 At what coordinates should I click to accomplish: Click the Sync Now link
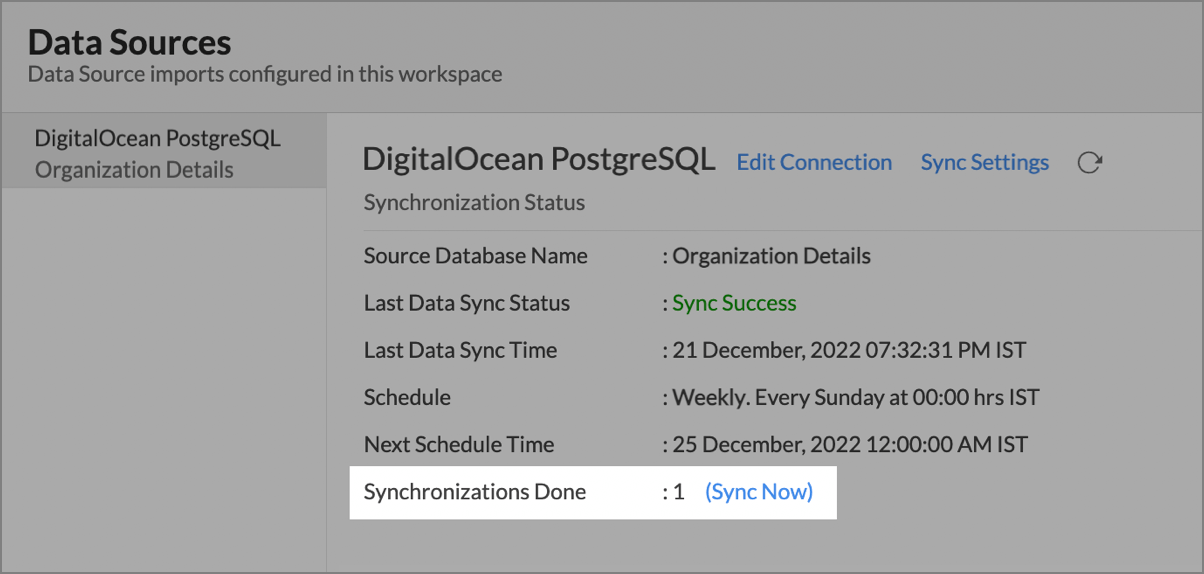(759, 492)
